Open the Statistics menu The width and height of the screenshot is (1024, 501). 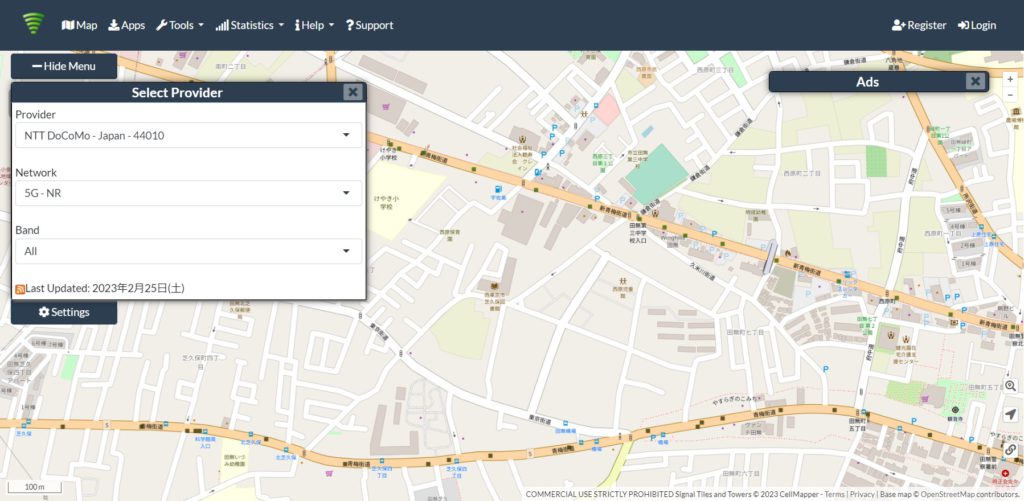pyautogui.click(x=249, y=25)
